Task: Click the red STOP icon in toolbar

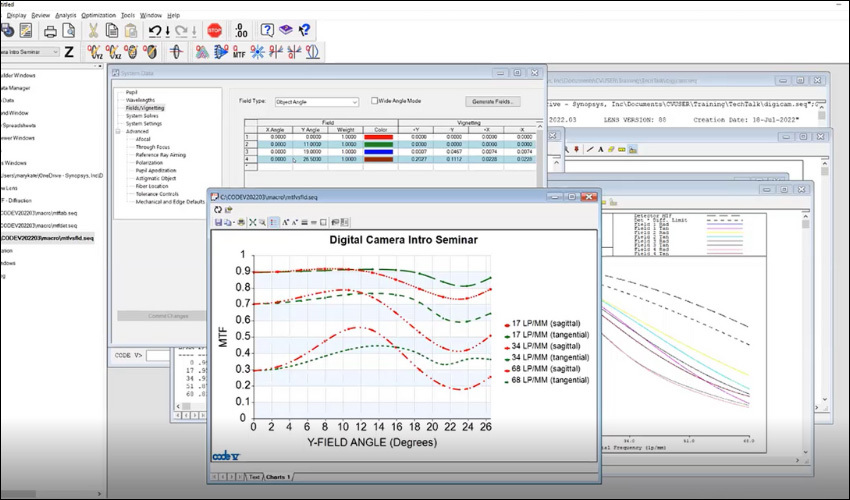Action: pos(214,31)
